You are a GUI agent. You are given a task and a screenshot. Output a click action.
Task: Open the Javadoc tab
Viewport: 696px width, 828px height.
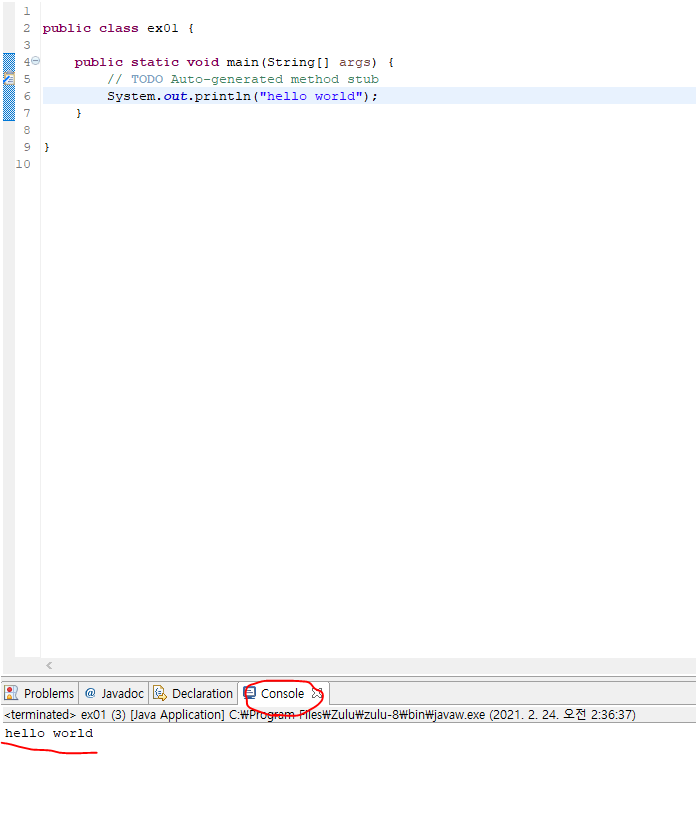(x=114, y=693)
